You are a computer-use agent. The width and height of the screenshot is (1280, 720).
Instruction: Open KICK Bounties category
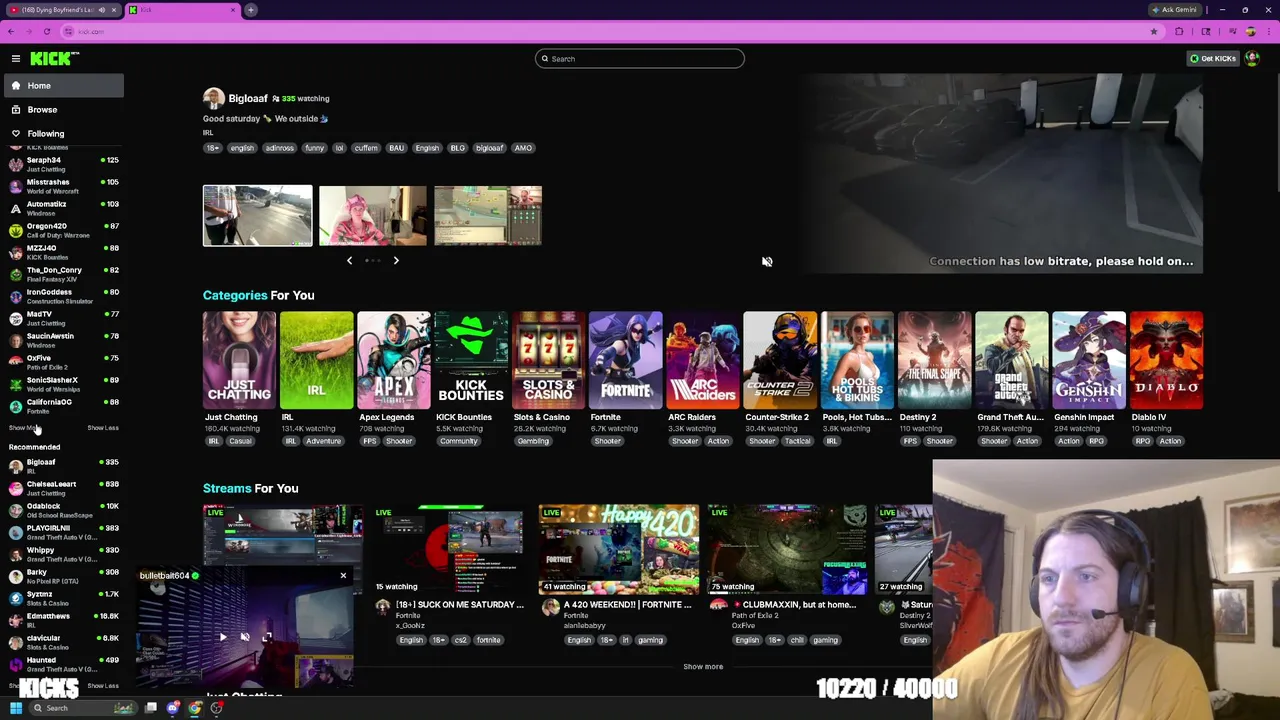(471, 361)
